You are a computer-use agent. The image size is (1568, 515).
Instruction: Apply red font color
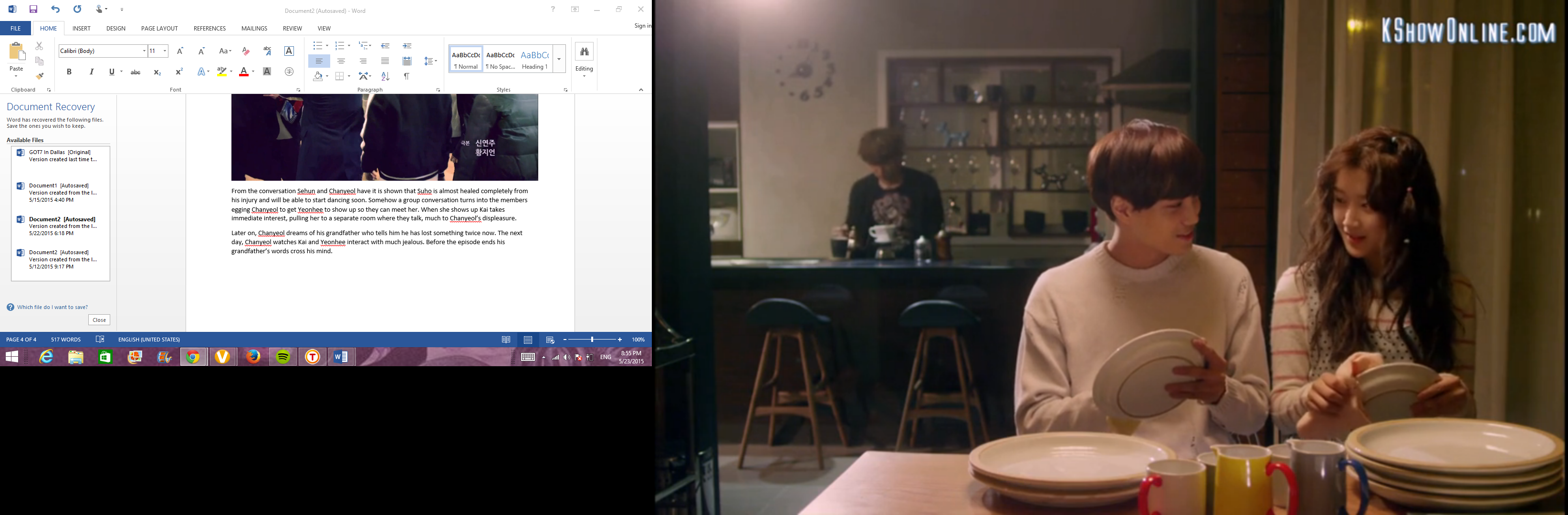pos(244,72)
